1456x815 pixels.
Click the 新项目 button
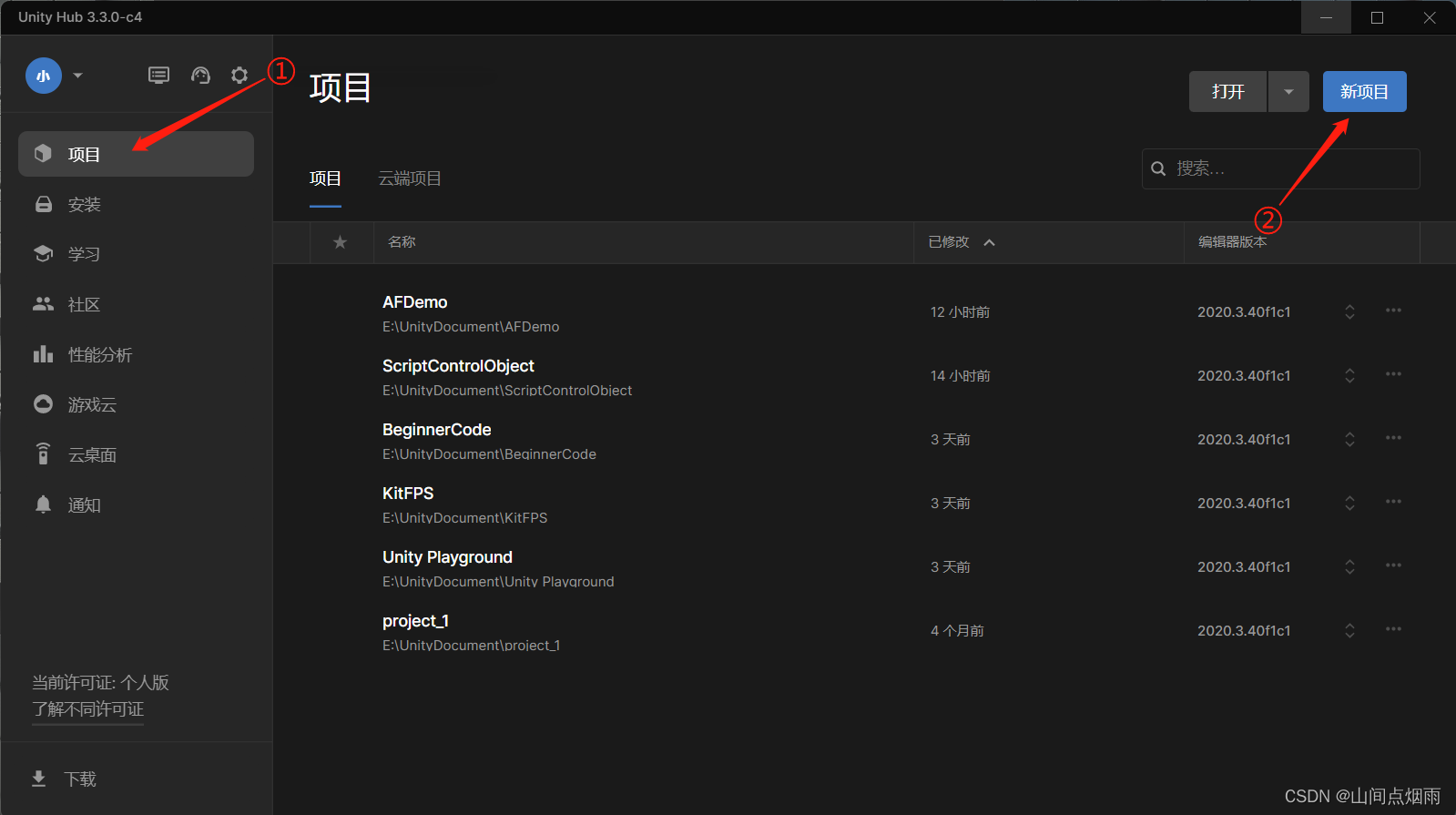(1364, 91)
